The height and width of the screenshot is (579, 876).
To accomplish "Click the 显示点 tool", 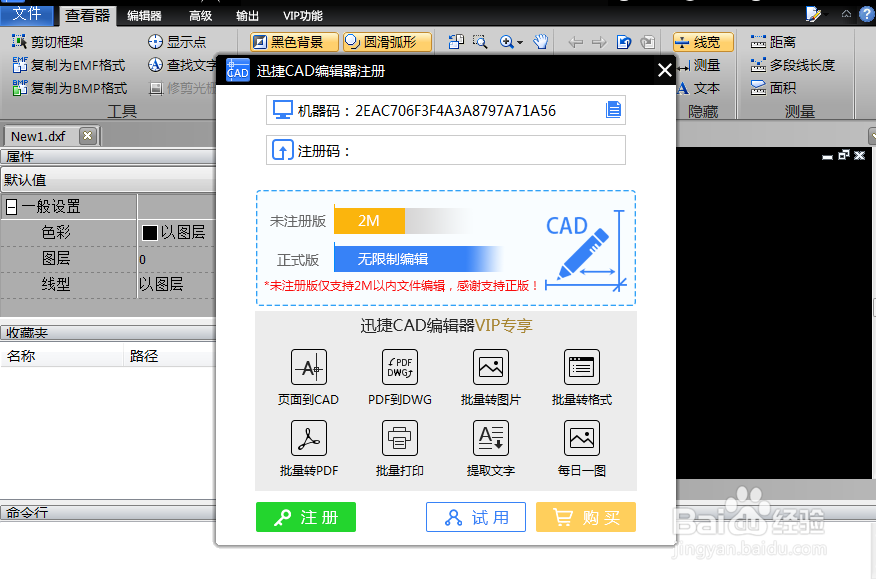I will (177, 42).
